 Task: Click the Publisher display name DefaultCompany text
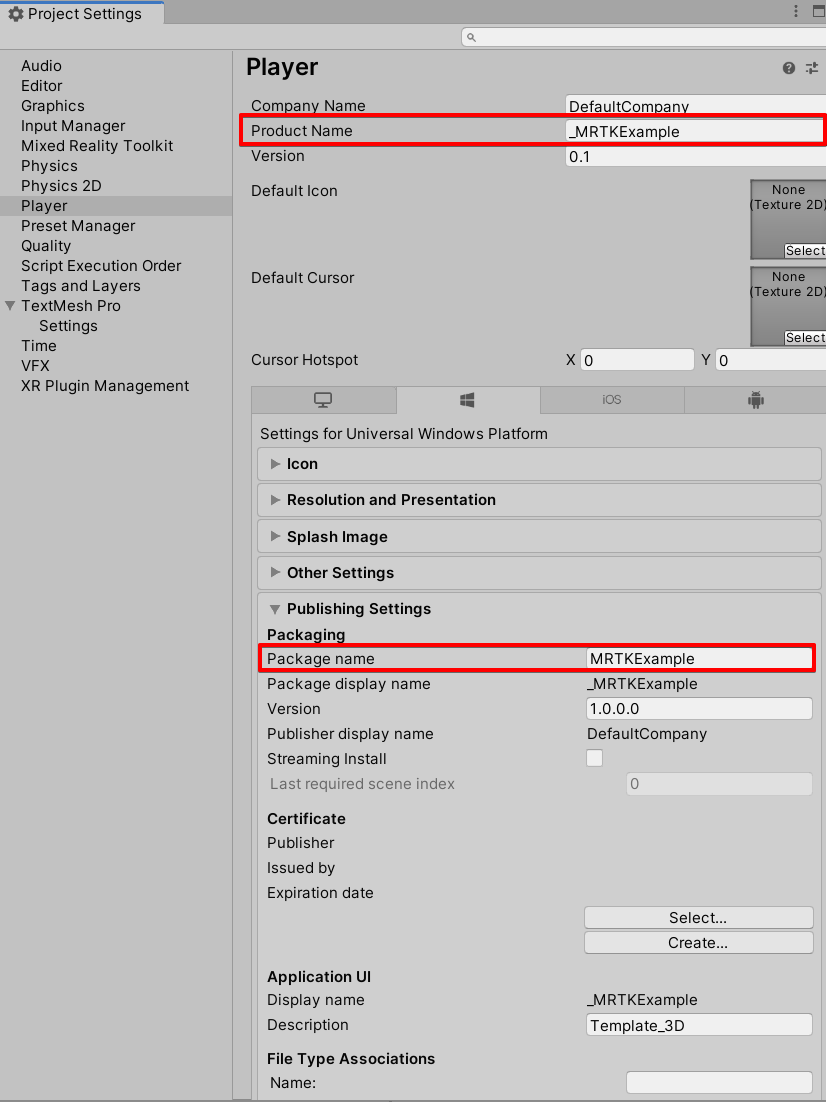[647, 734]
